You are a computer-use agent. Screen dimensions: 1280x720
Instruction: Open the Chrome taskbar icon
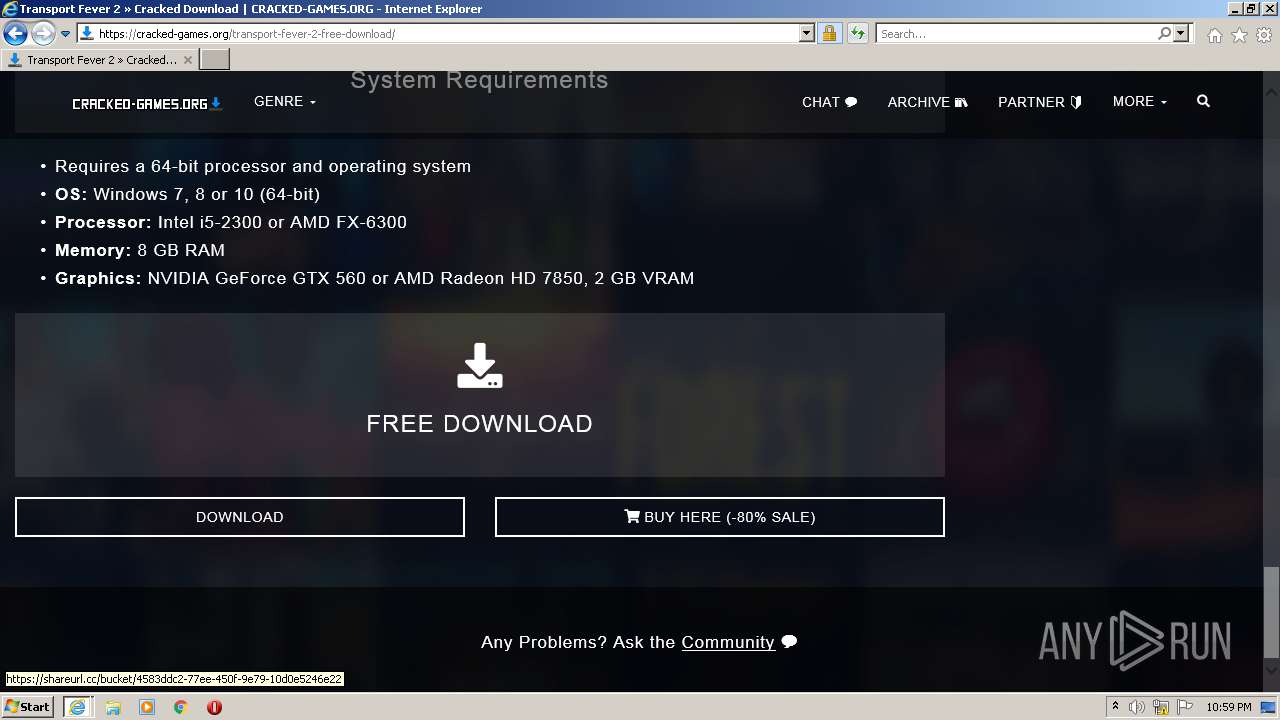tap(181, 707)
